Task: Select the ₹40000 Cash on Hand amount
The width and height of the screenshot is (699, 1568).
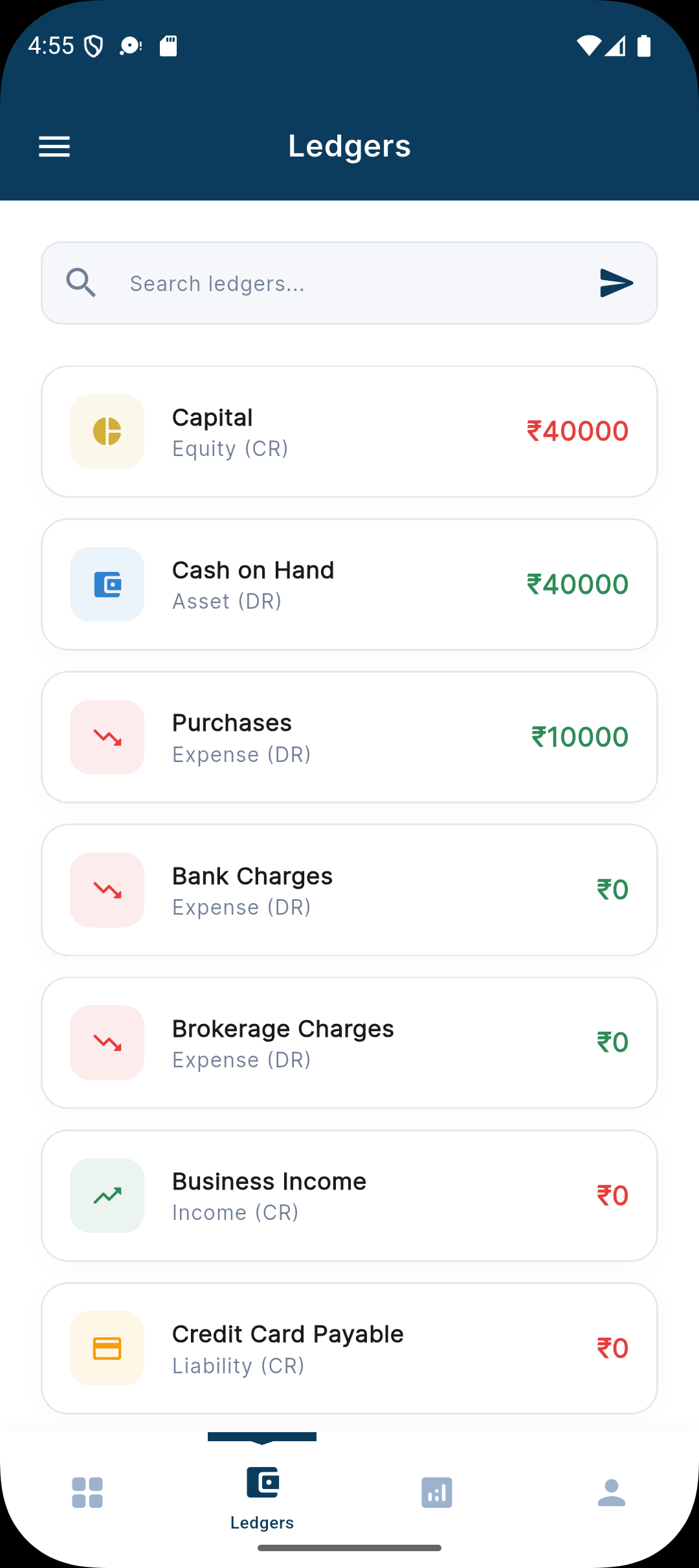Action: tap(577, 585)
